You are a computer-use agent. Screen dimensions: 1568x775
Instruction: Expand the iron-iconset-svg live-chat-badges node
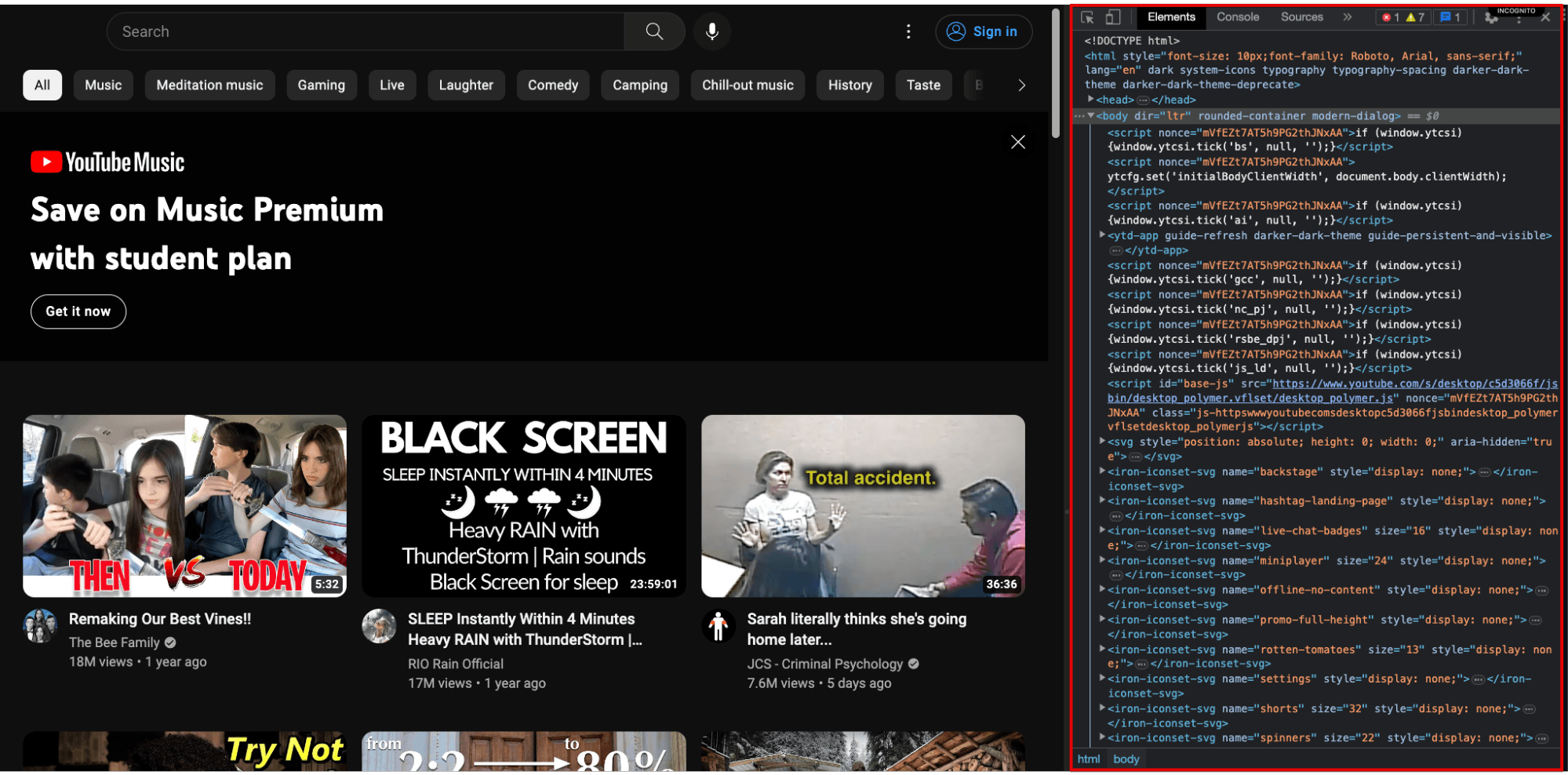pyautogui.click(x=1102, y=530)
